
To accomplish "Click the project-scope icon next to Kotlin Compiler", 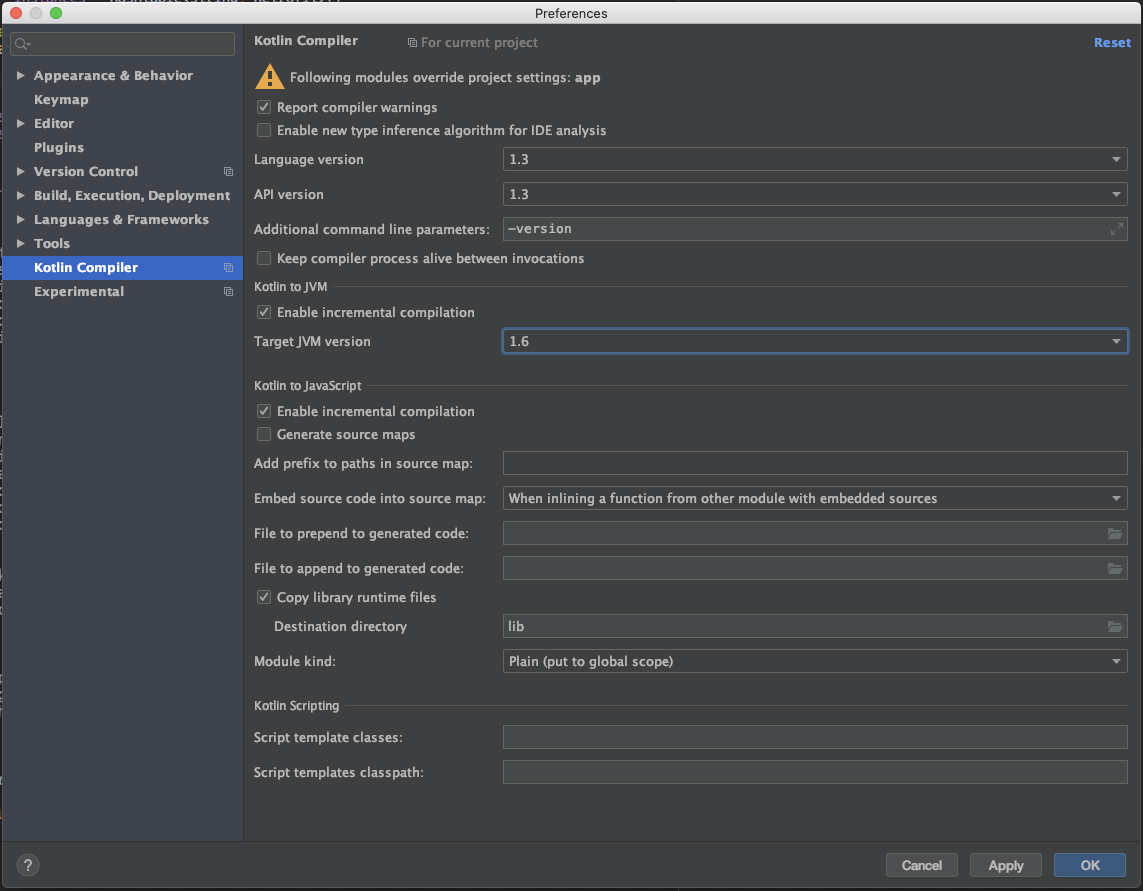I will (228, 268).
